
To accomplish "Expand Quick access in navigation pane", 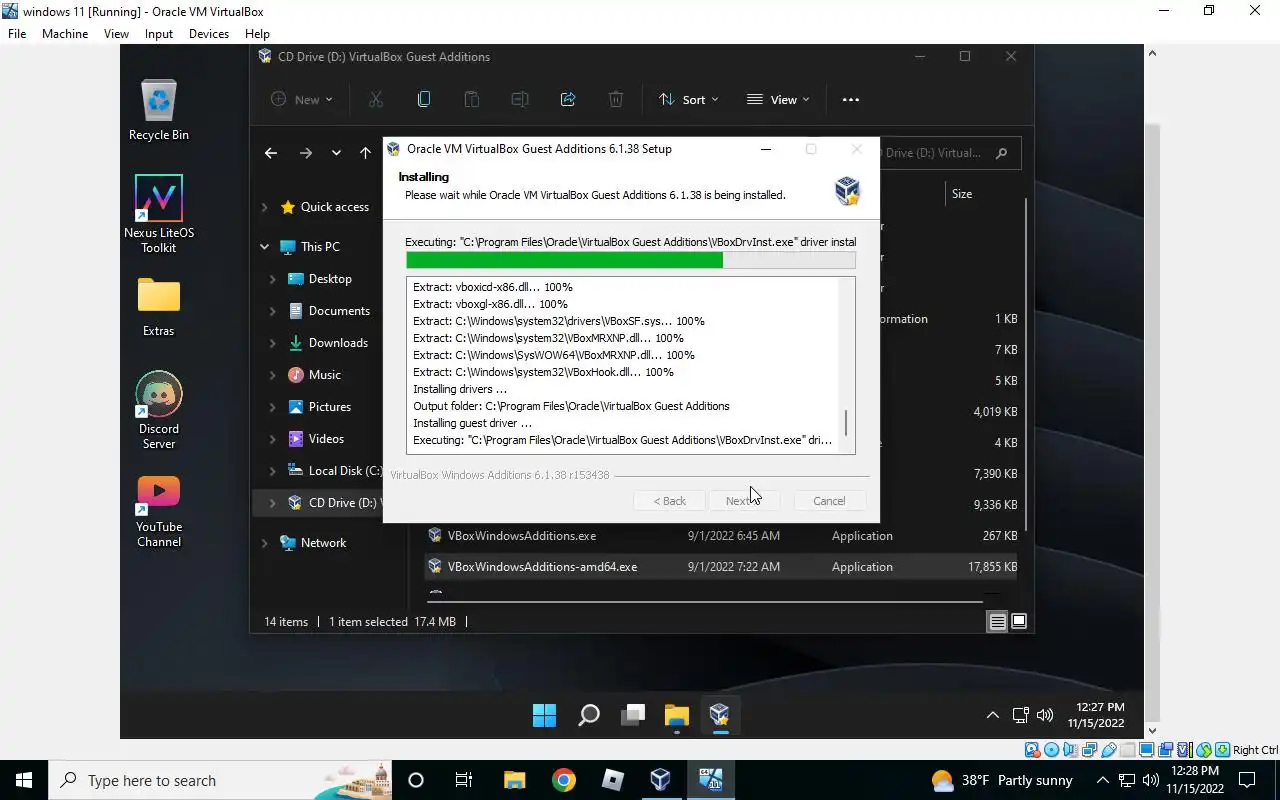I will pos(264,207).
